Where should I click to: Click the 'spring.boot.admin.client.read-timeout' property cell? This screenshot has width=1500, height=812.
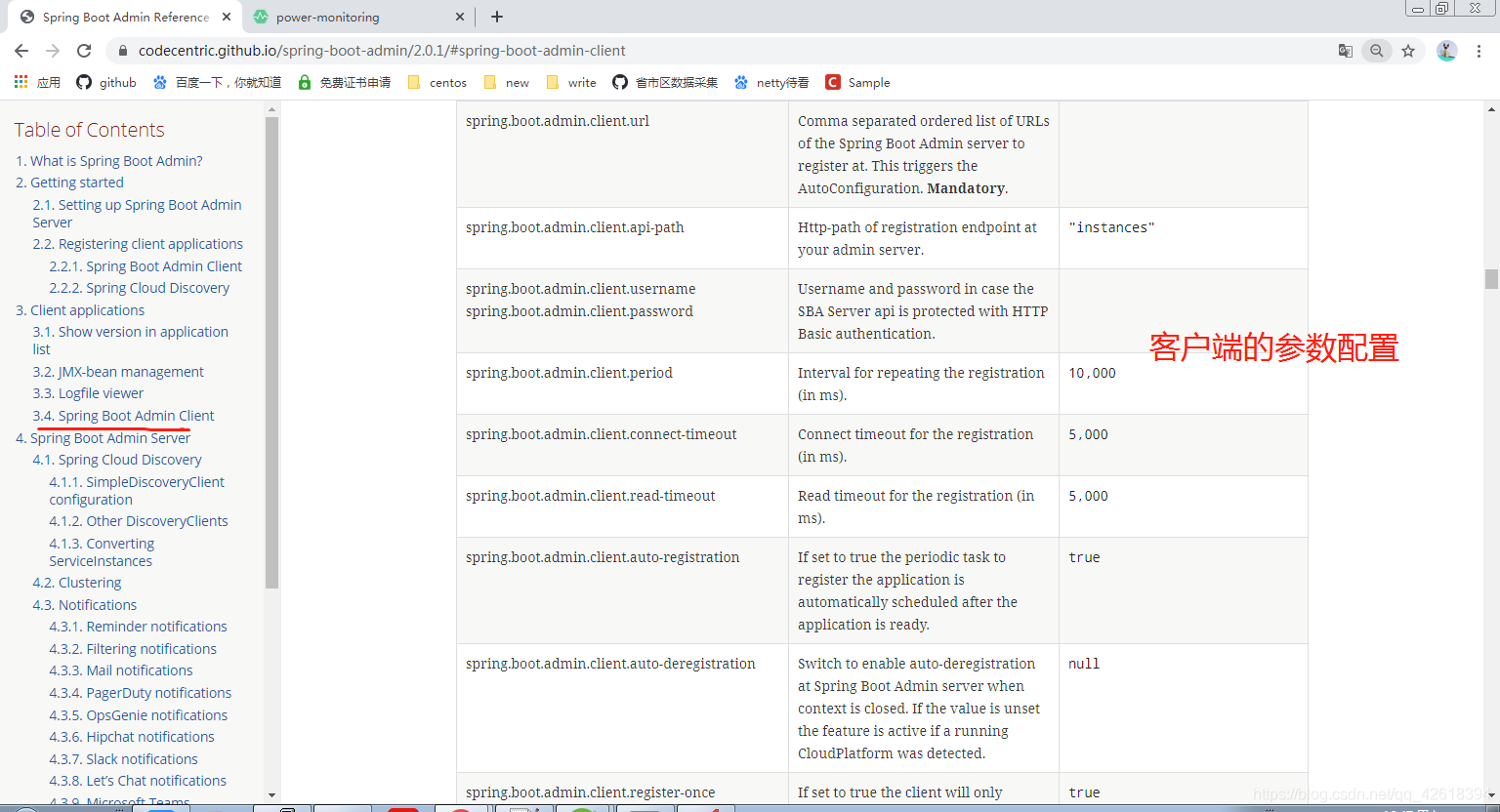622,507
